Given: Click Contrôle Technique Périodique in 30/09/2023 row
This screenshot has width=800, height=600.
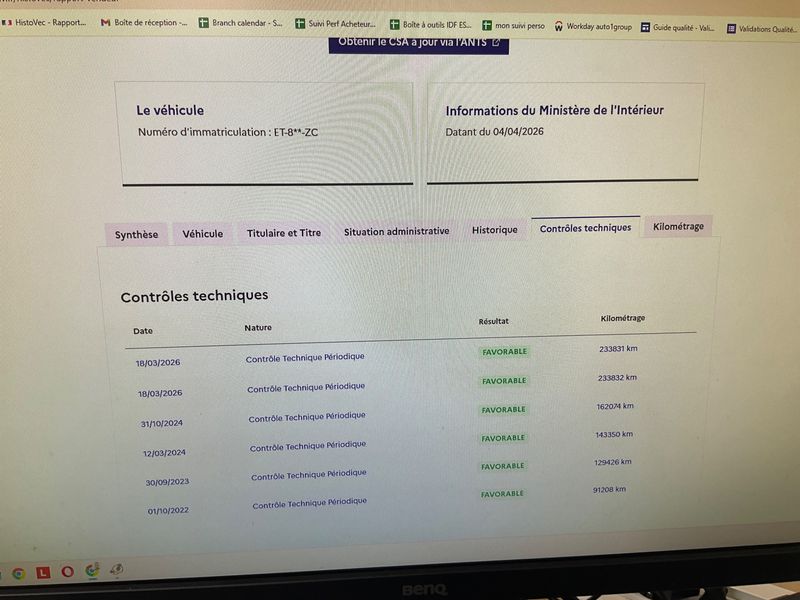Looking at the screenshot, I should click(x=309, y=474).
